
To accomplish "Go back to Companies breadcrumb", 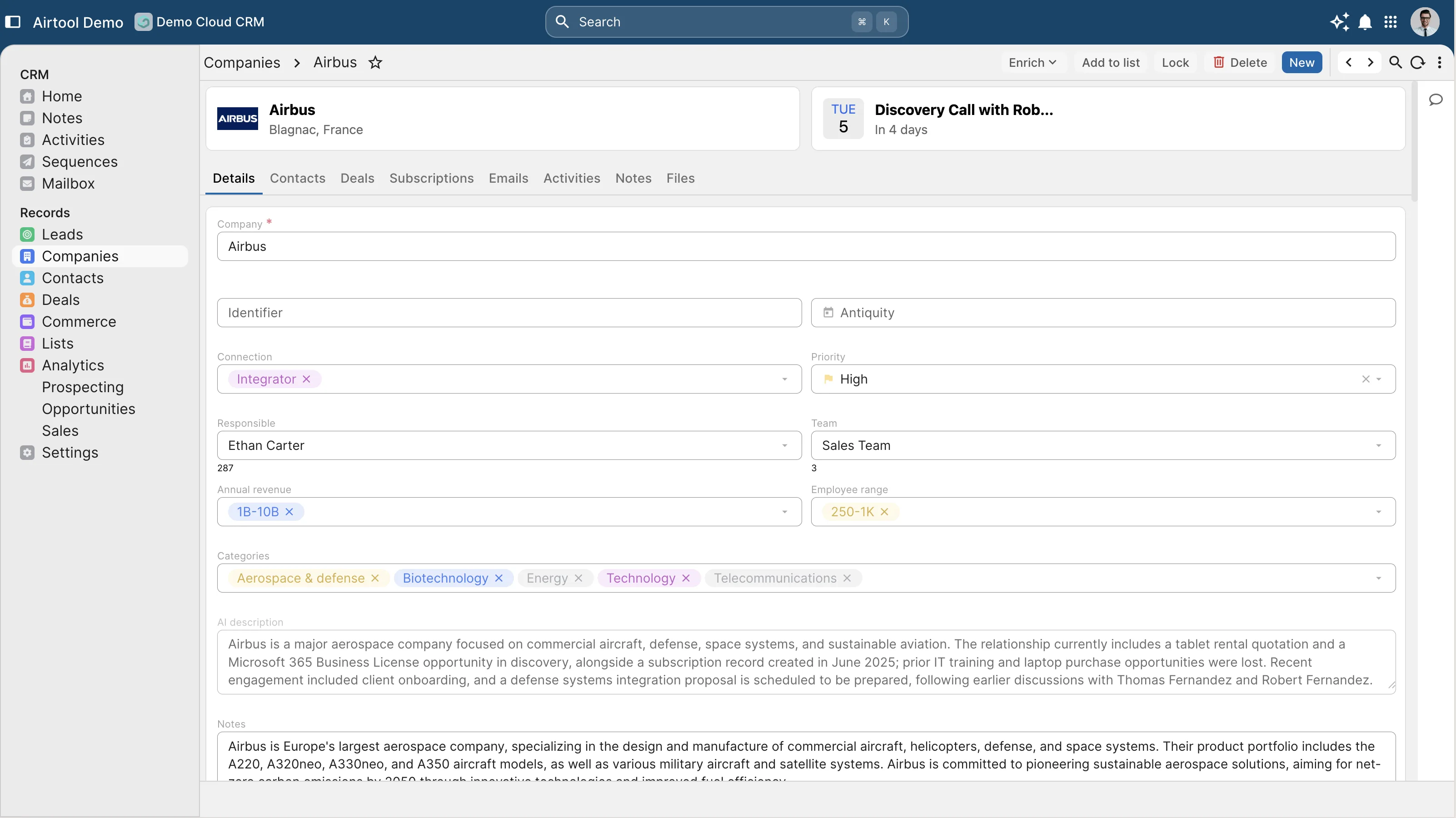I will coord(242,62).
